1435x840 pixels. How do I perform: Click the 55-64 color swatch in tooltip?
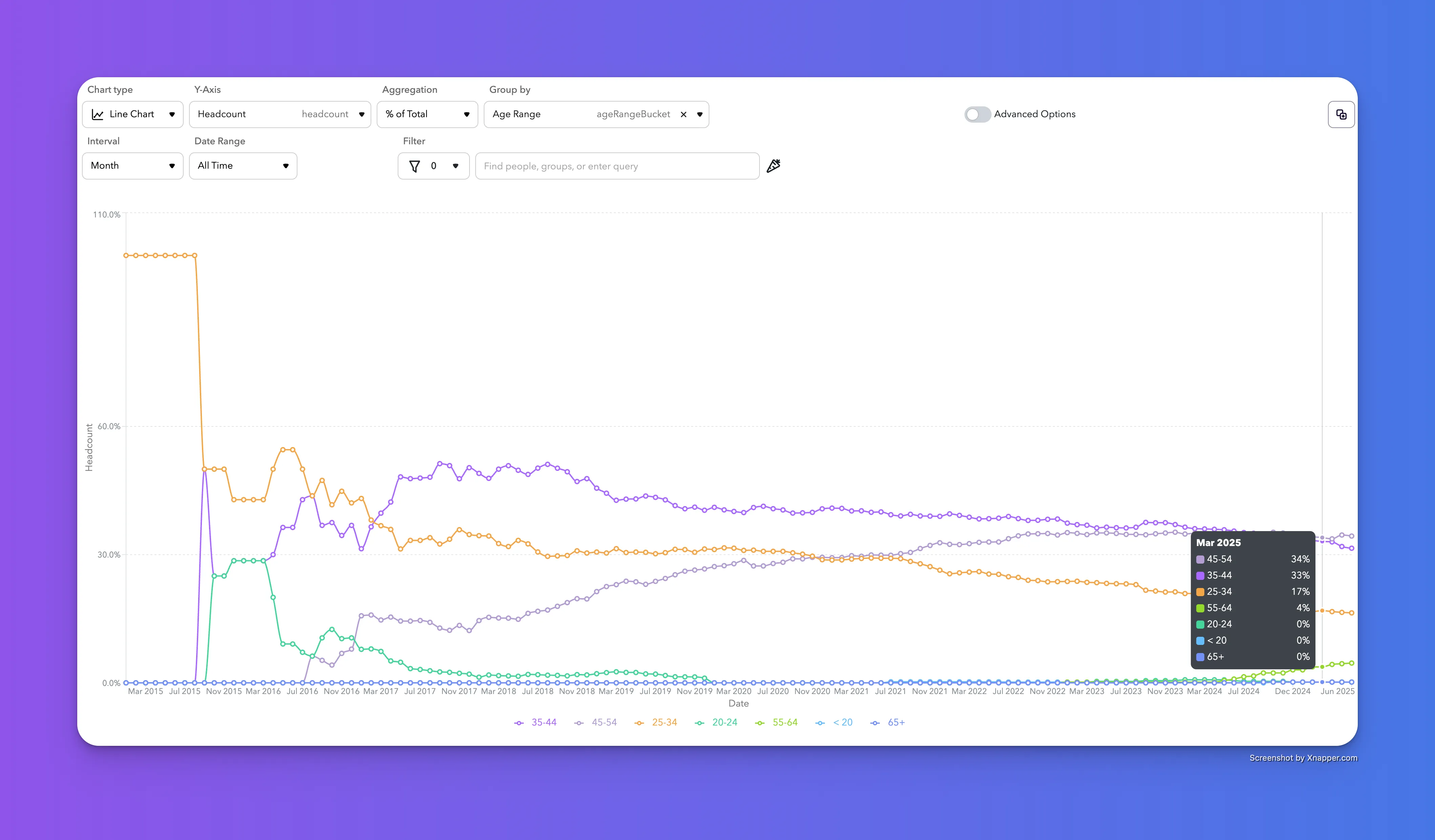click(x=1200, y=608)
